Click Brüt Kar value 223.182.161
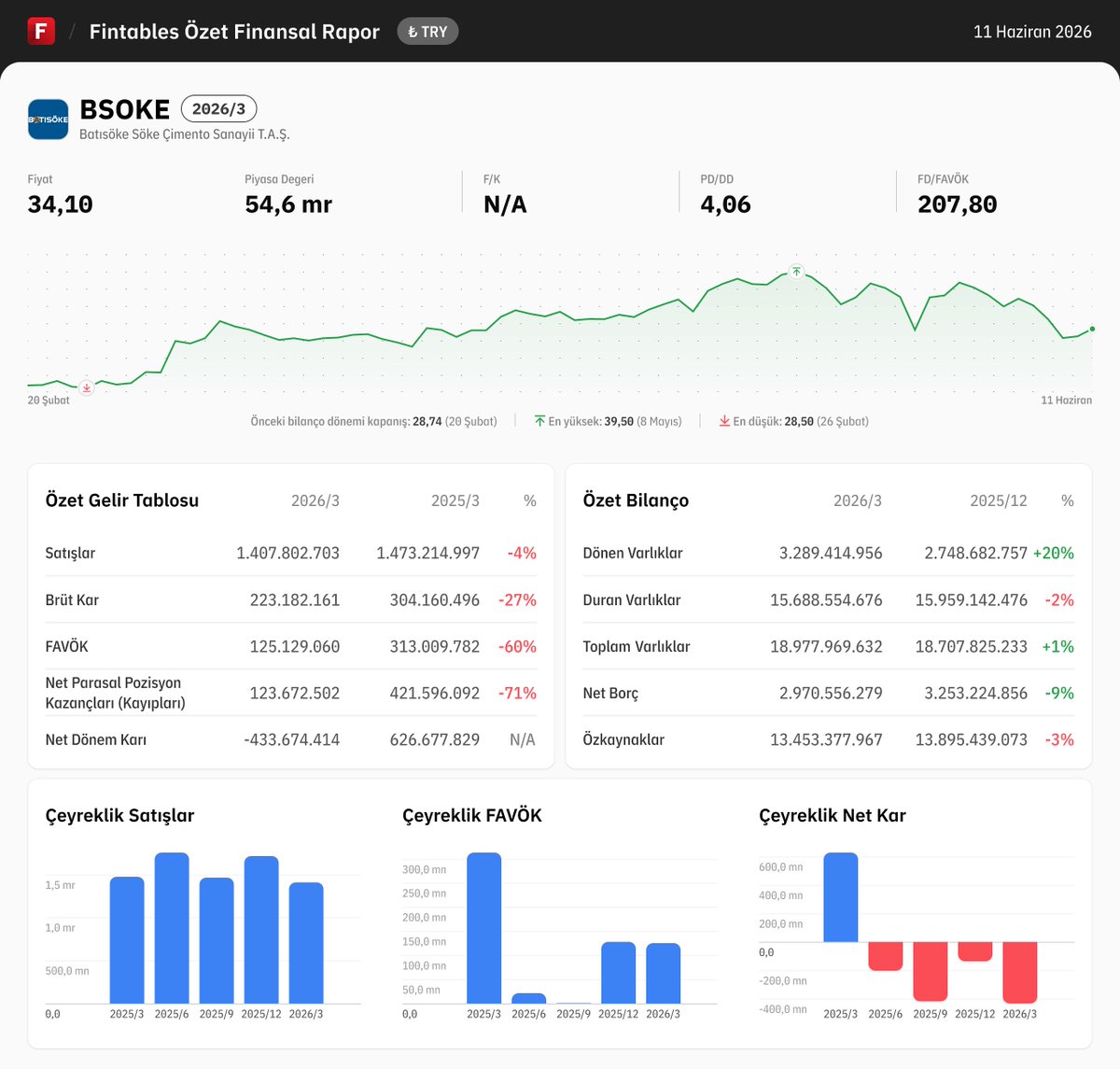The image size is (1120, 1069). coord(295,599)
